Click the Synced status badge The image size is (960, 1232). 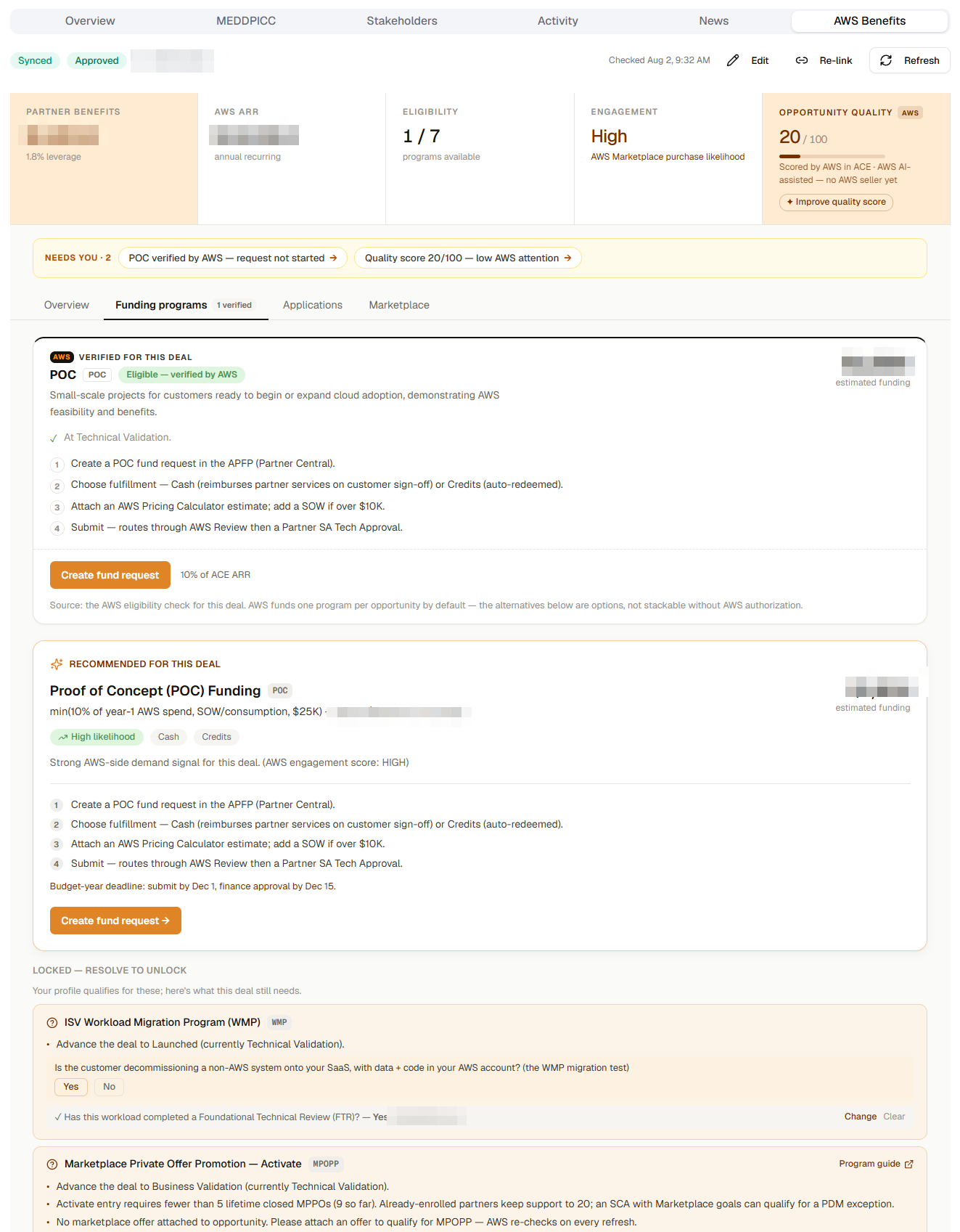coord(35,60)
